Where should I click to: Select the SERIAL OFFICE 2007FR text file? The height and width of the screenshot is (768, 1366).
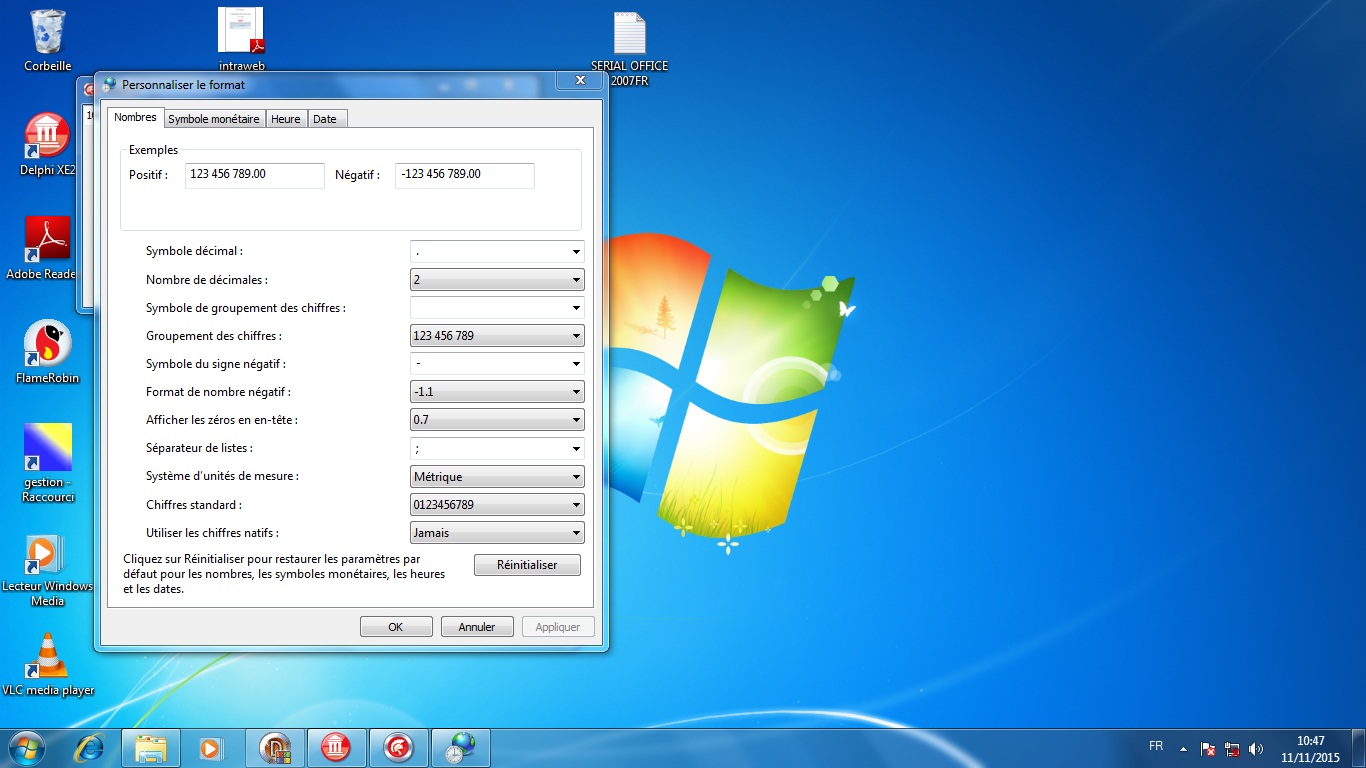(x=629, y=48)
